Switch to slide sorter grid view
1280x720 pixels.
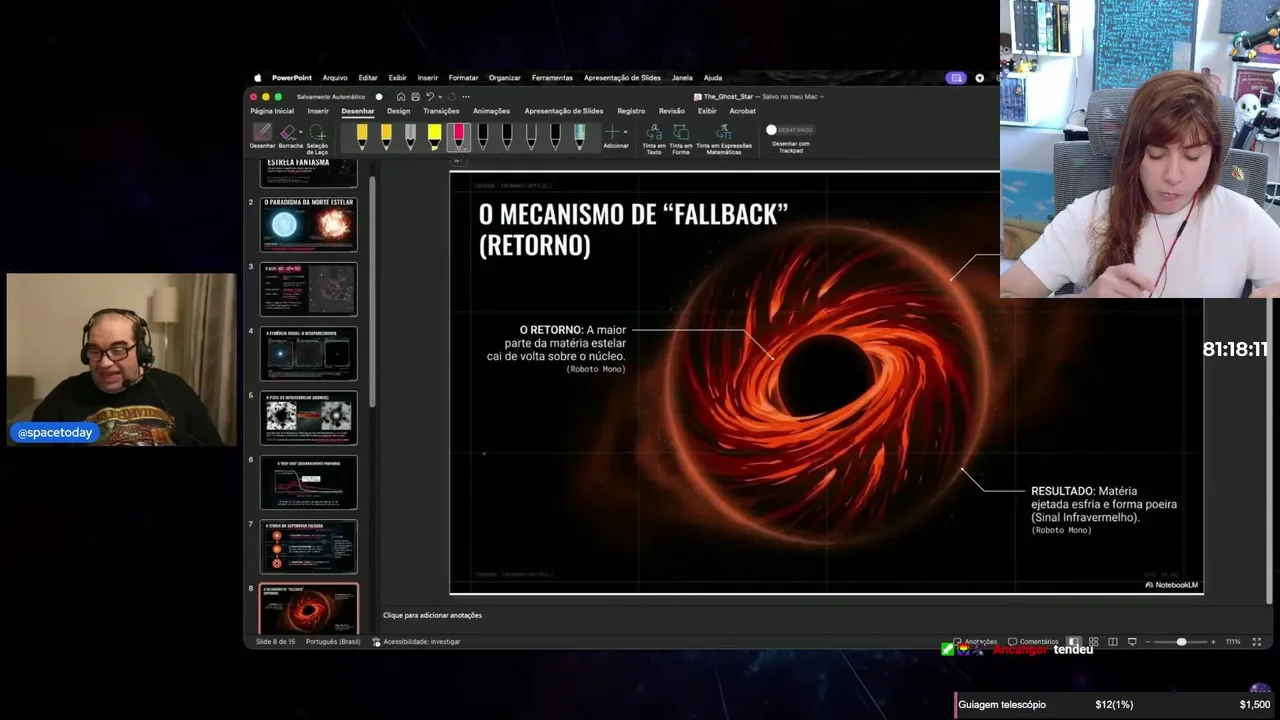(x=1093, y=641)
